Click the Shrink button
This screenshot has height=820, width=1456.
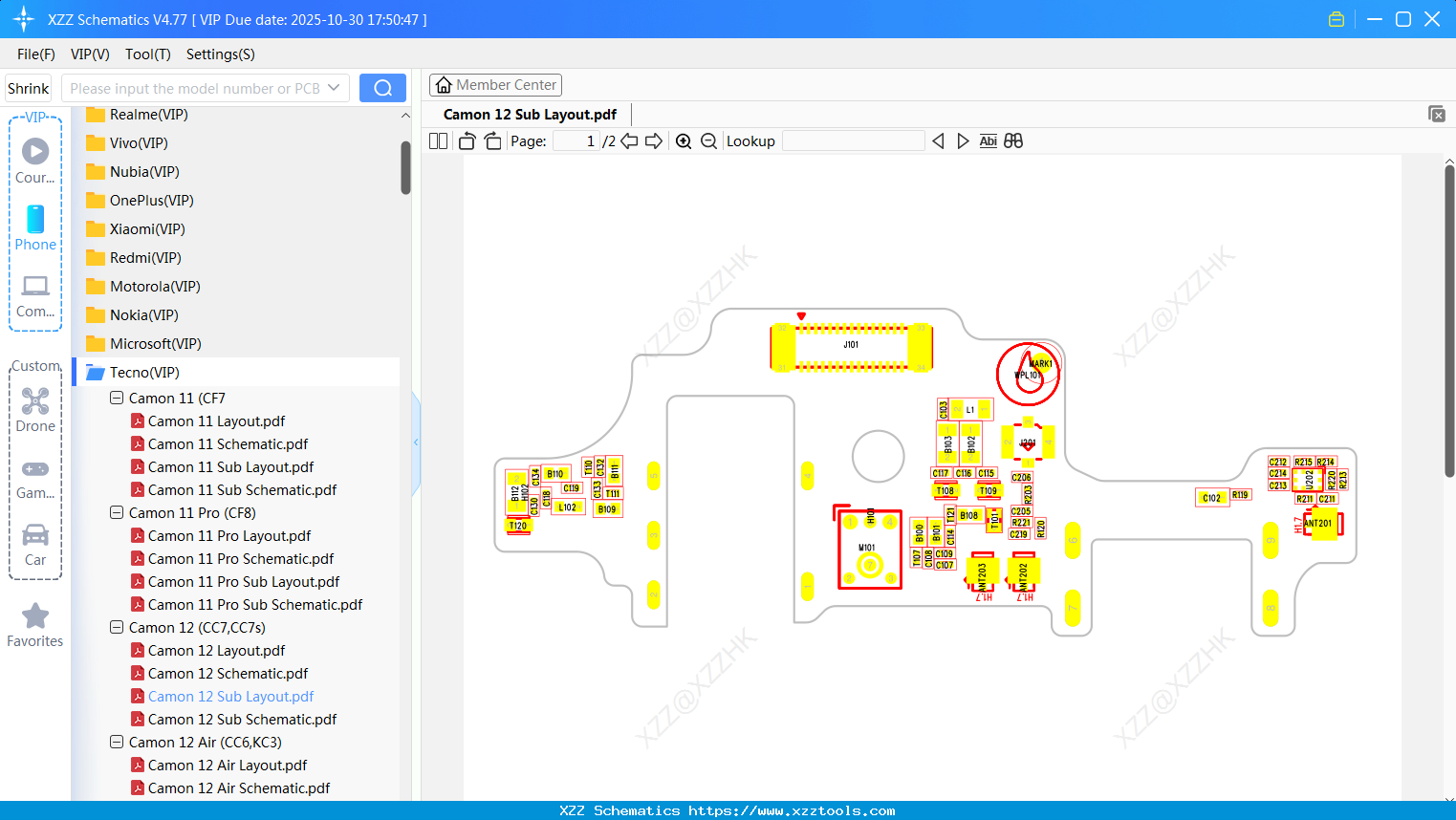pyautogui.click(x=29, y=88)
